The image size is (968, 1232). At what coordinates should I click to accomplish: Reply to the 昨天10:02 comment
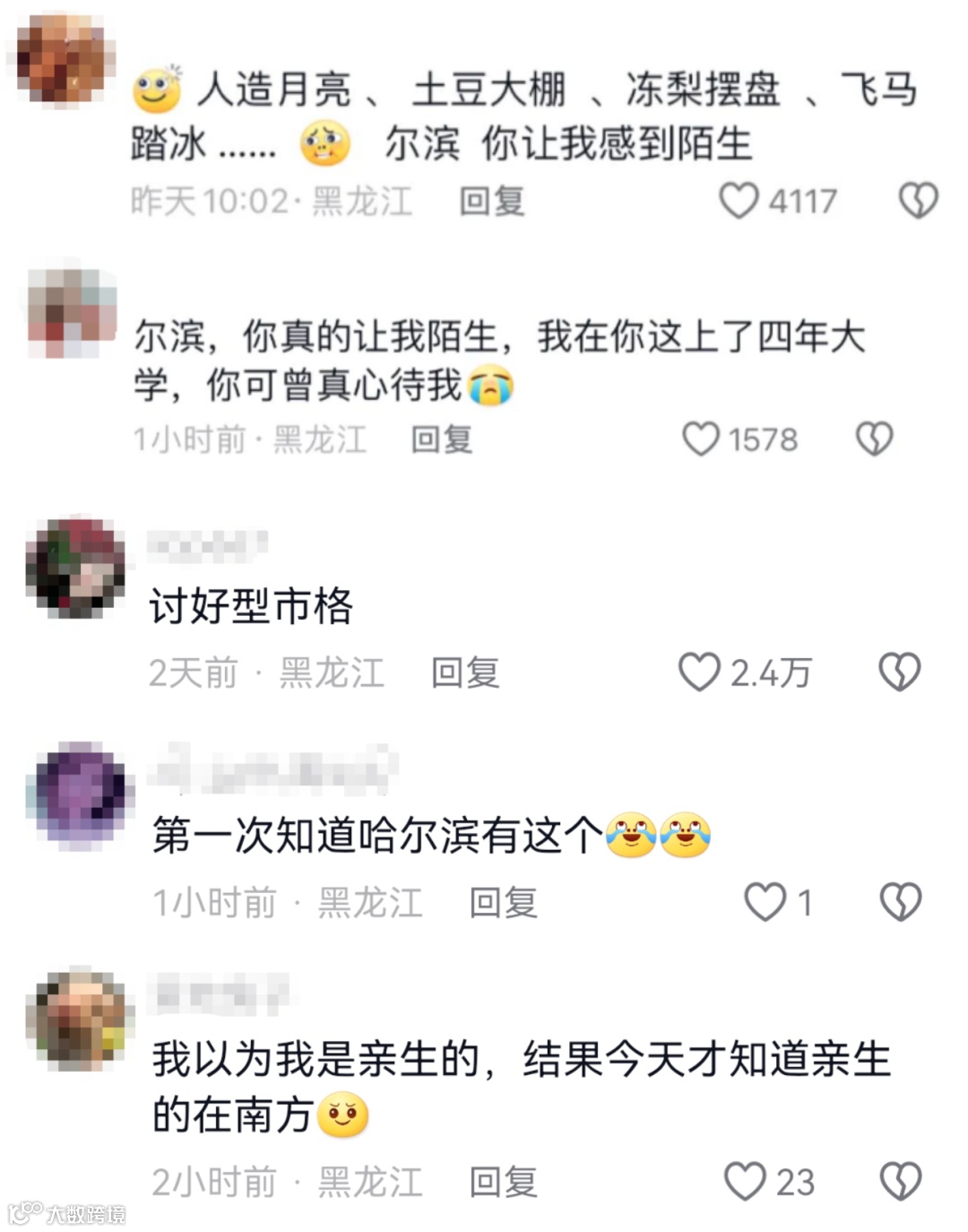coord(492,201)
